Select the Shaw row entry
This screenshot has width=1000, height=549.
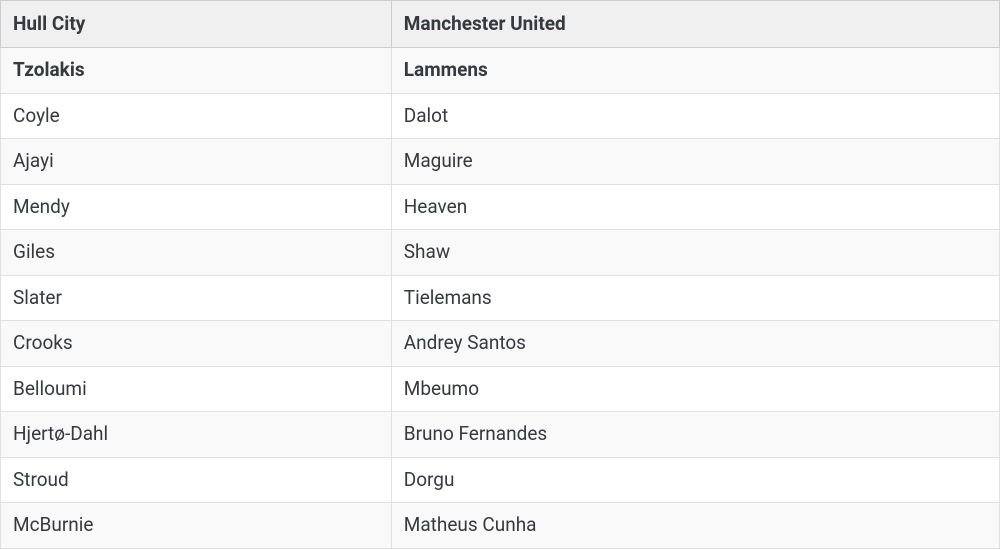pos(695,253)
